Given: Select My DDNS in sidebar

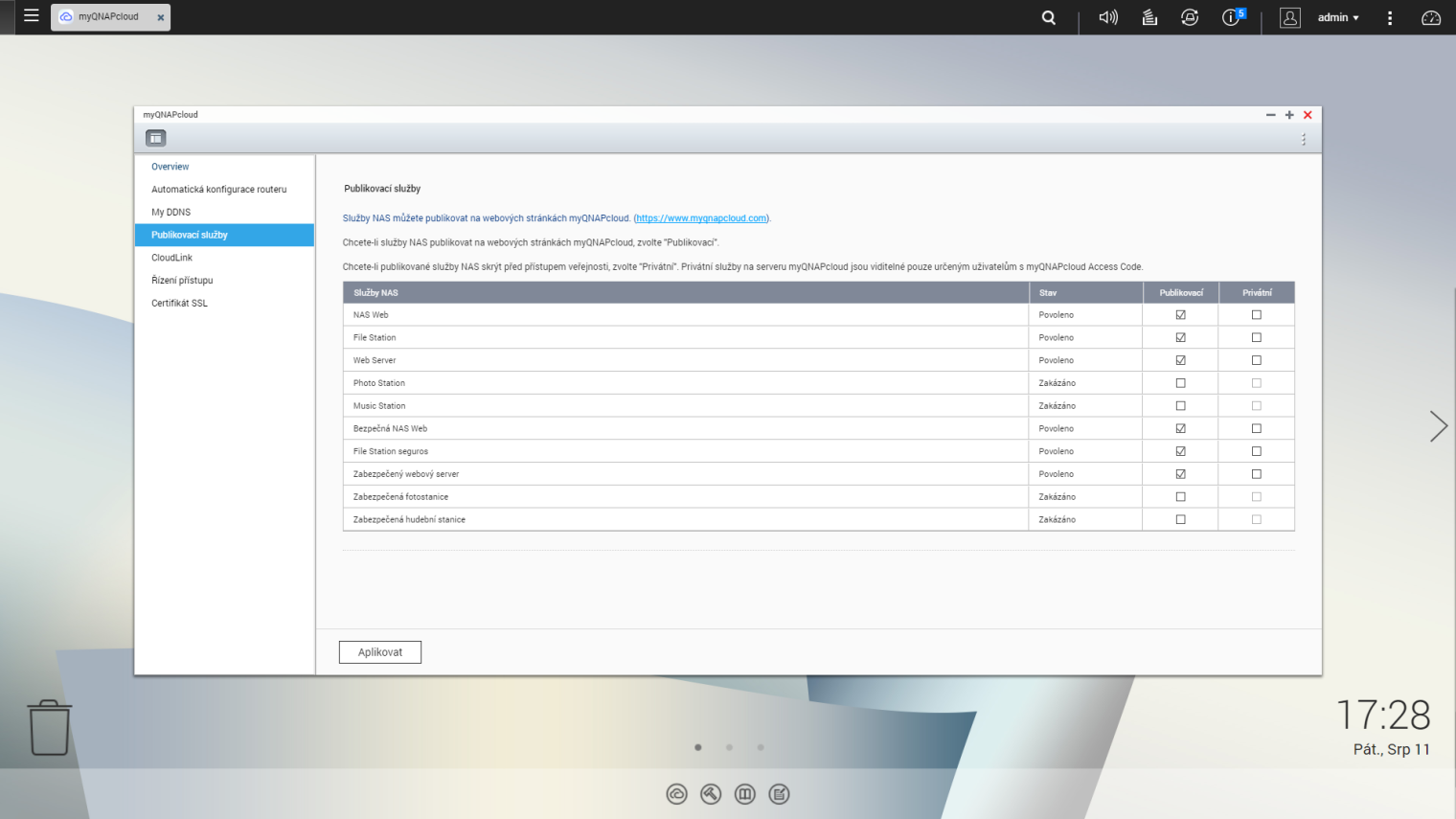Looking at the screenshot, I should [x=224, y=213].
